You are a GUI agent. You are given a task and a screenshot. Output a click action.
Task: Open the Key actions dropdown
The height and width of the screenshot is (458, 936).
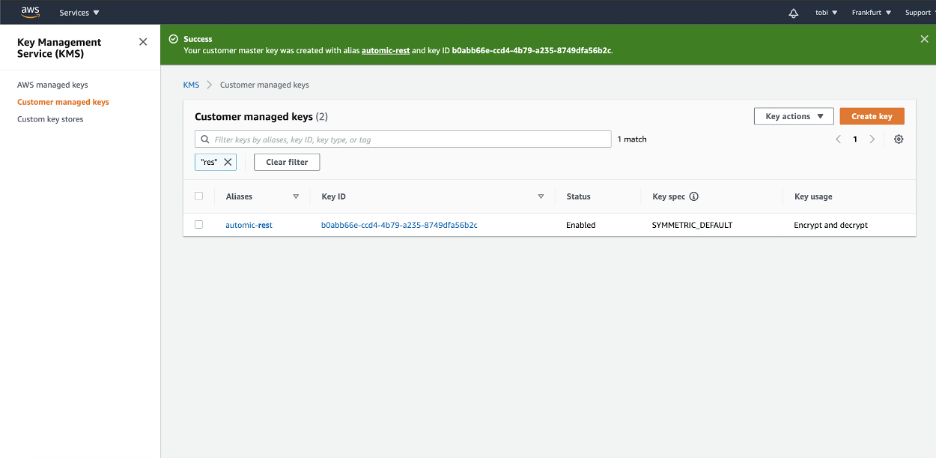click(x=793, y=116)
